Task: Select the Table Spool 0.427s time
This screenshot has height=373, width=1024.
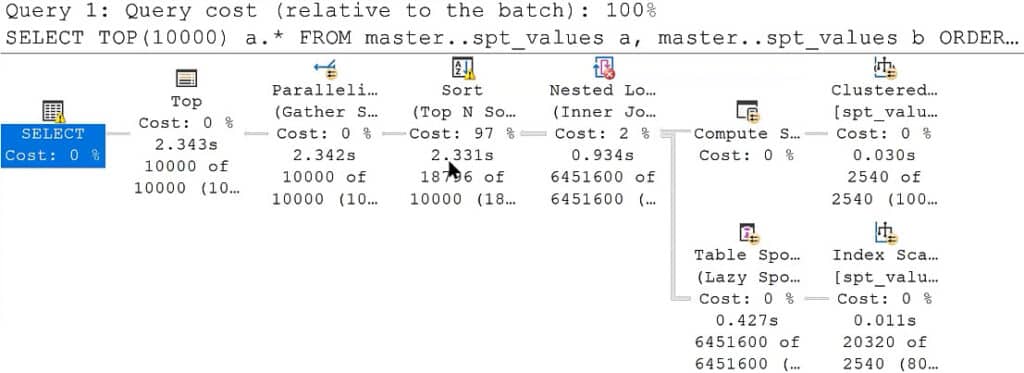Action: pos(746,321)
